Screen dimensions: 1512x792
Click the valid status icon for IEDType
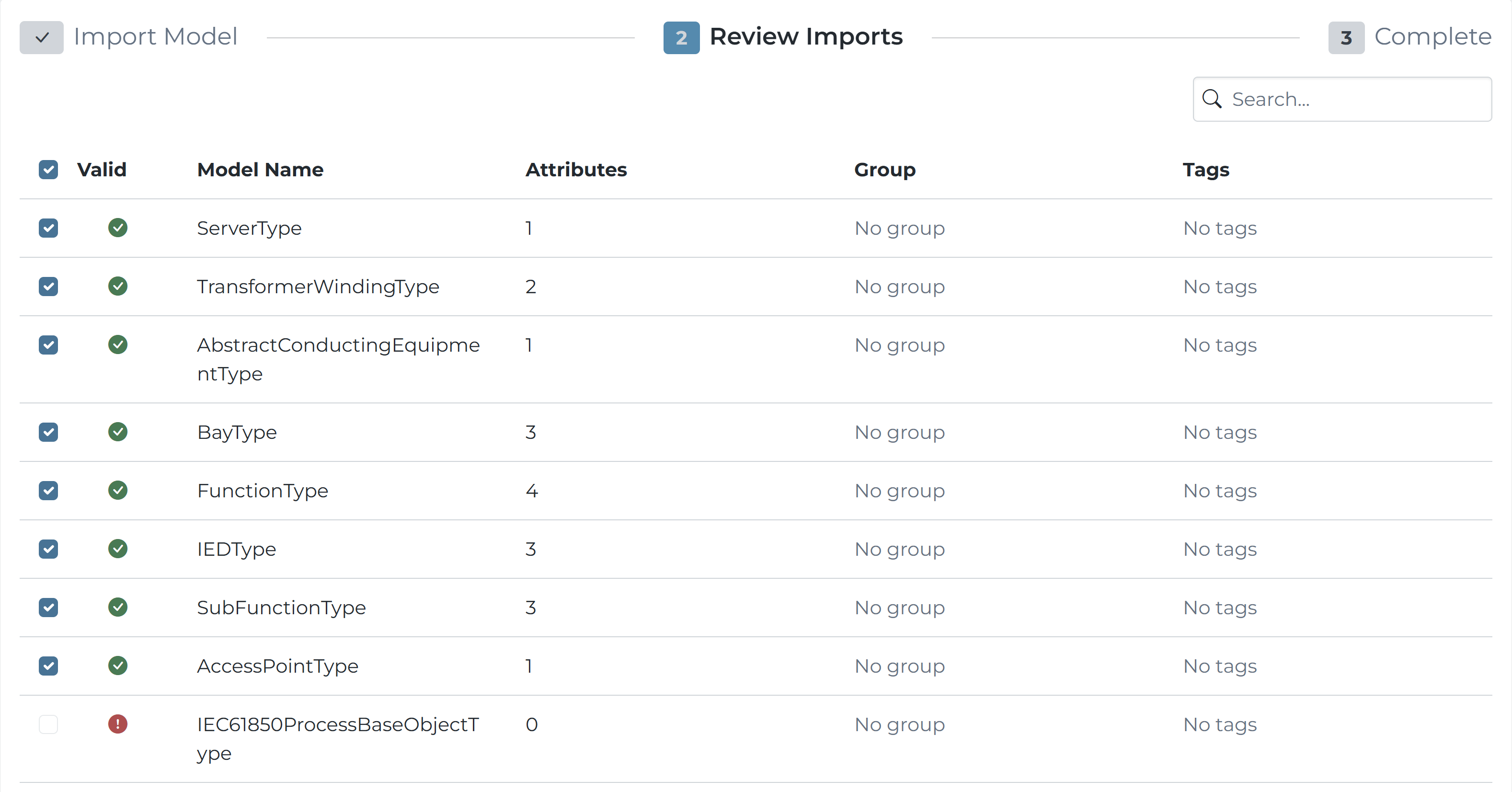(x=118, y=548)
